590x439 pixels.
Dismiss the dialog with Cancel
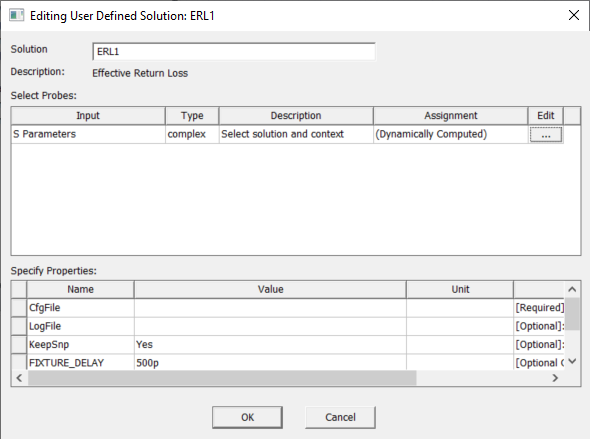[340, 417]
